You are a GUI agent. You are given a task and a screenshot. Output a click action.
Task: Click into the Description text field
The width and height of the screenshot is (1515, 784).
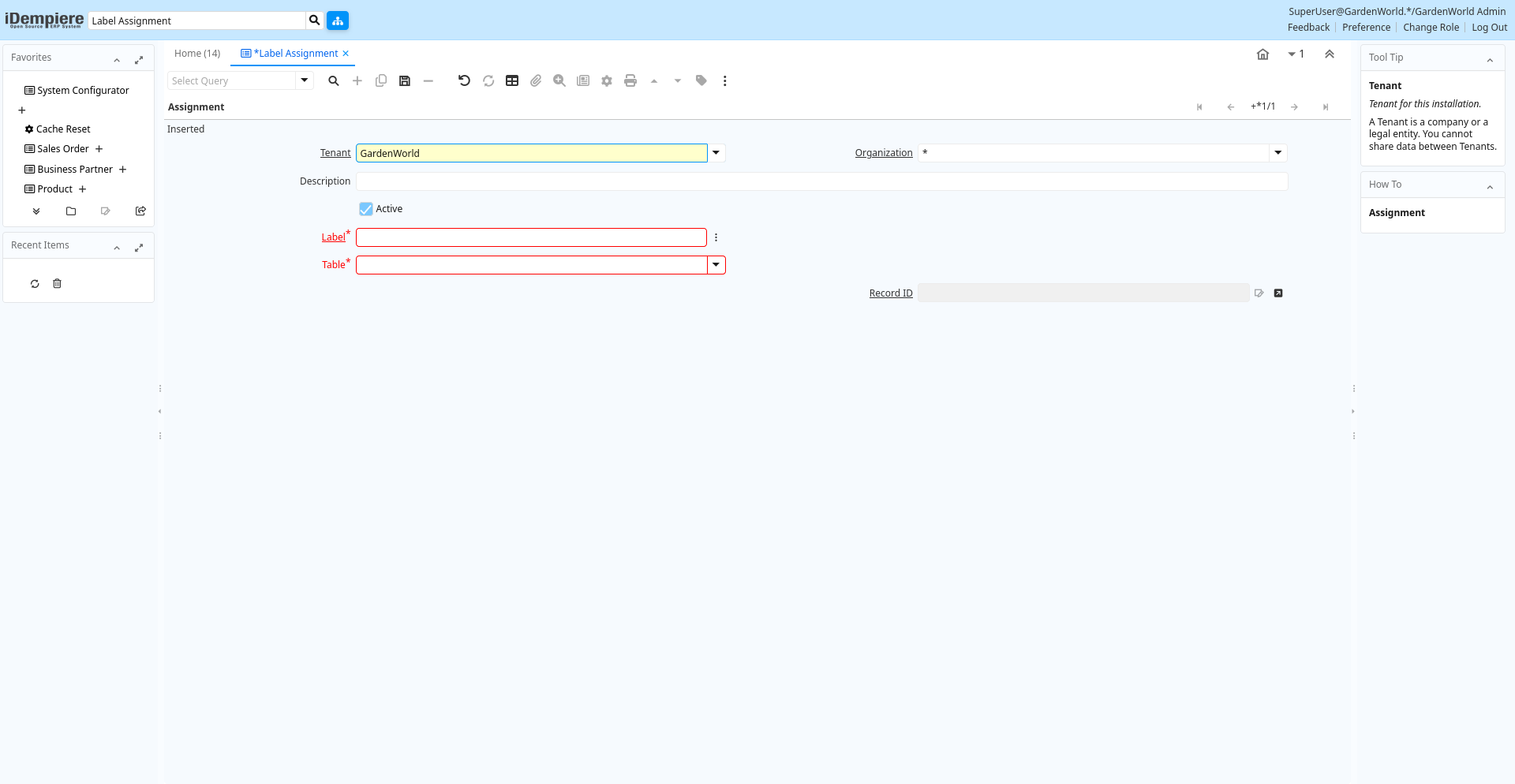[821, 181]
